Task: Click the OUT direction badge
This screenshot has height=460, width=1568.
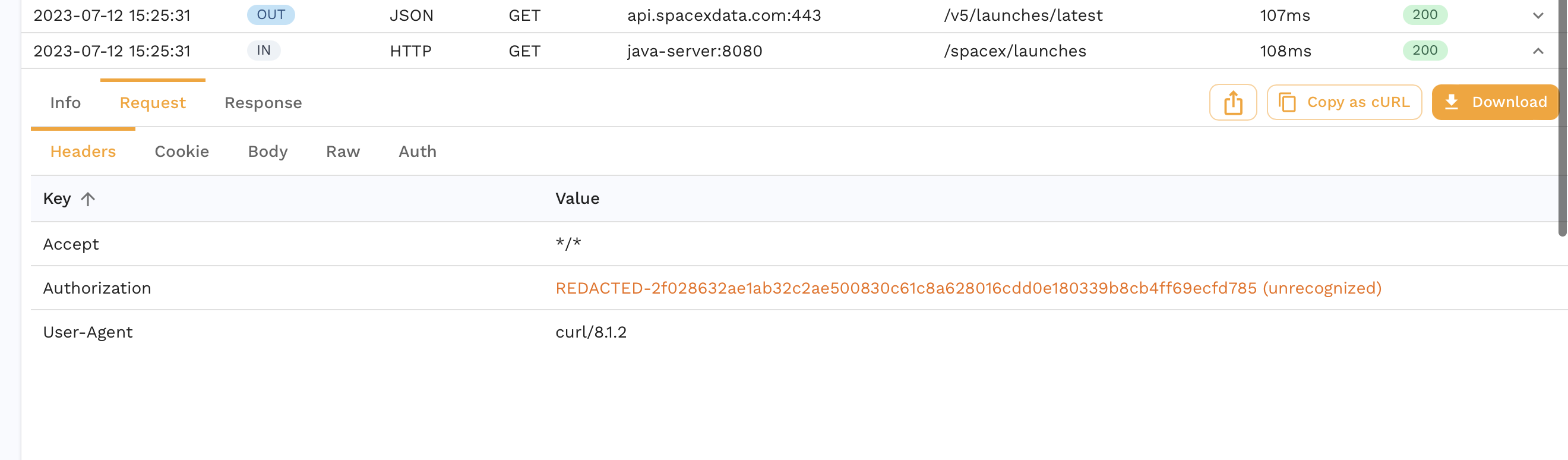Action: [271, 15]
